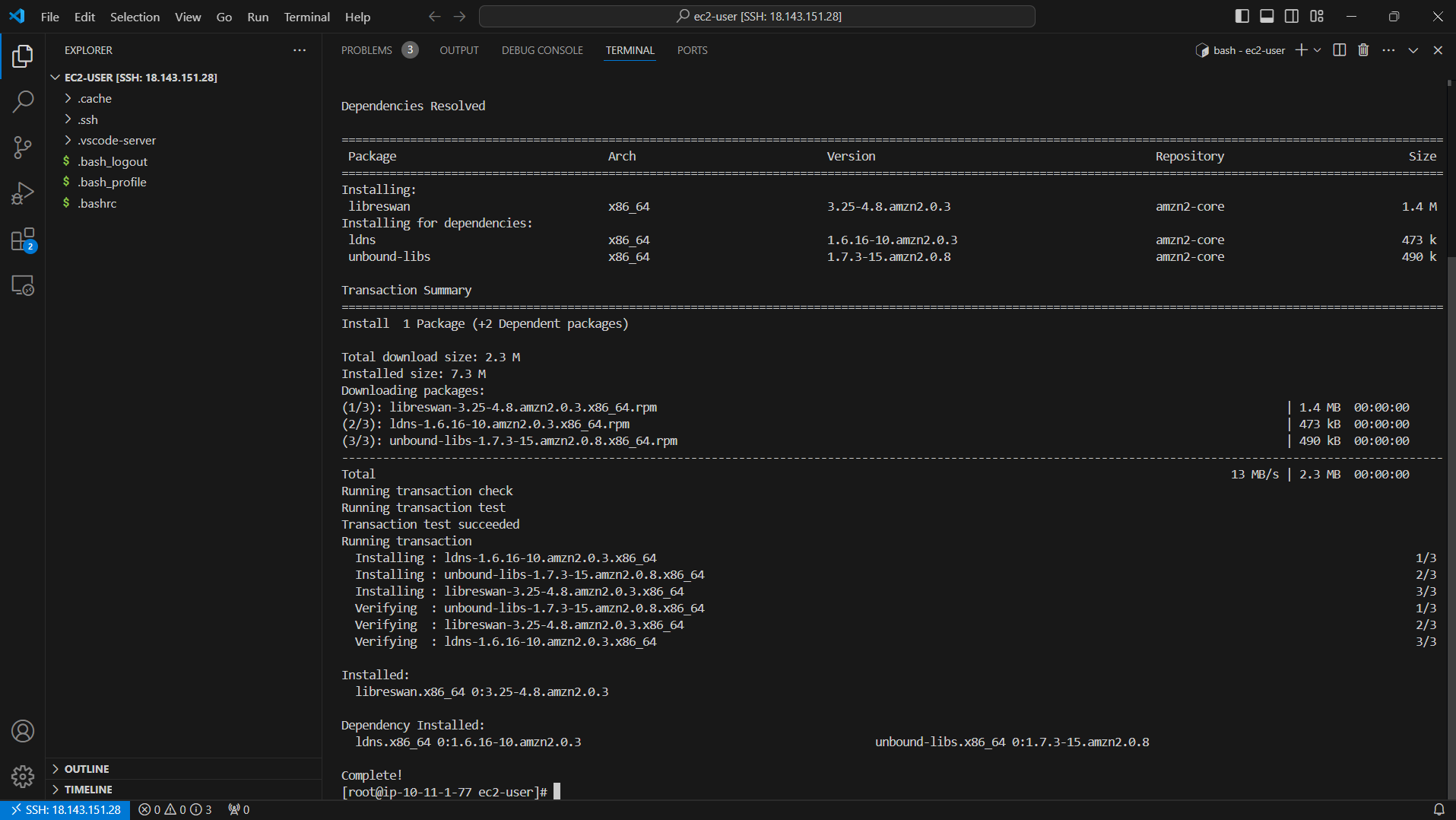Image resolution: width=1456 pixels, height=820 pixels.
Task: Open Accounts menu icon
Action: coord(23,731)
